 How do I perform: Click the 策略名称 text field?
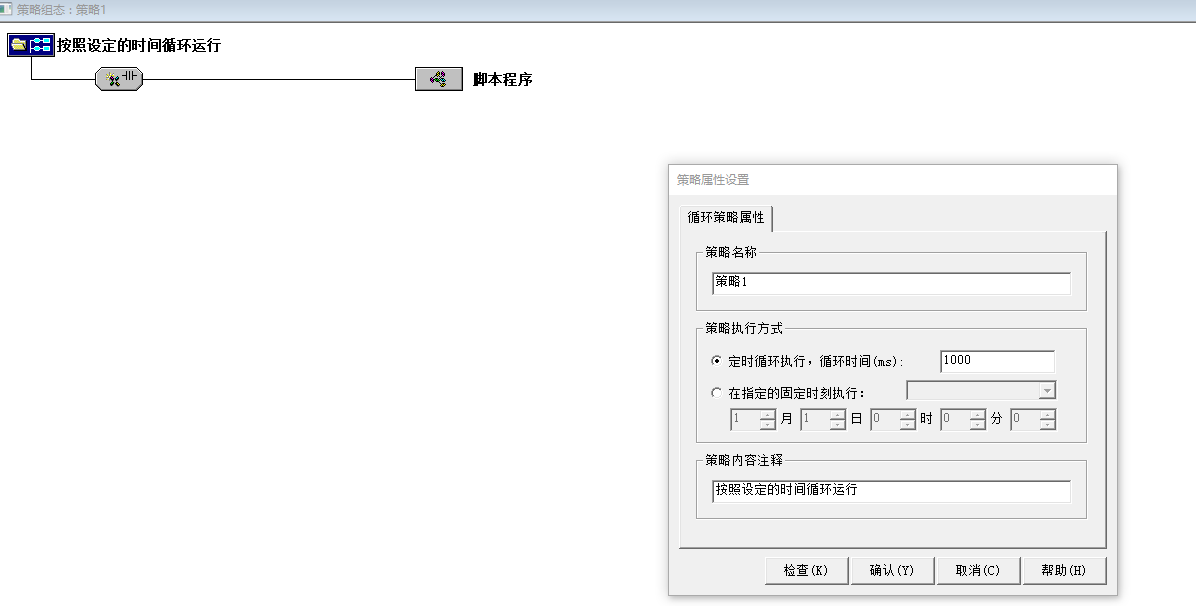coord(890,283)
